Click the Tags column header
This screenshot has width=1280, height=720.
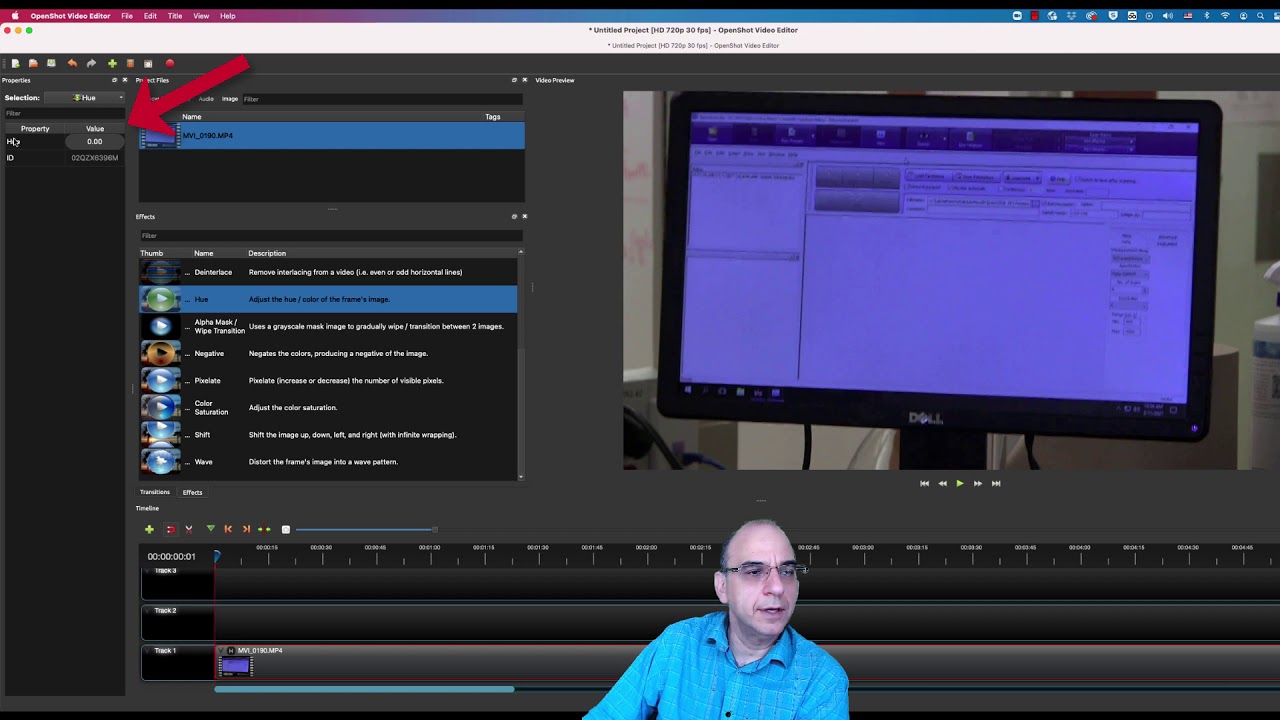click(493, 117)
